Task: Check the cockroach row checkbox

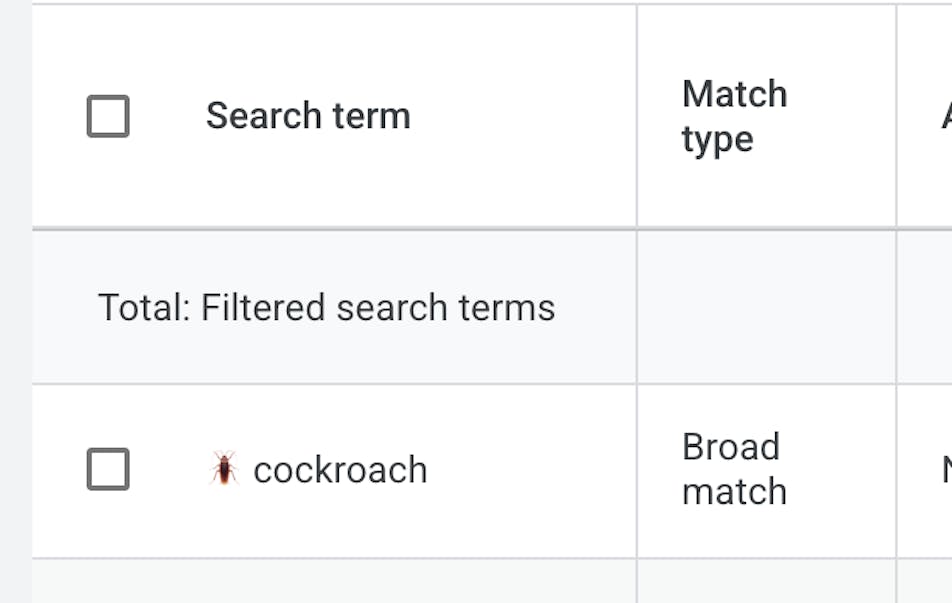Action: click(108, 469)
